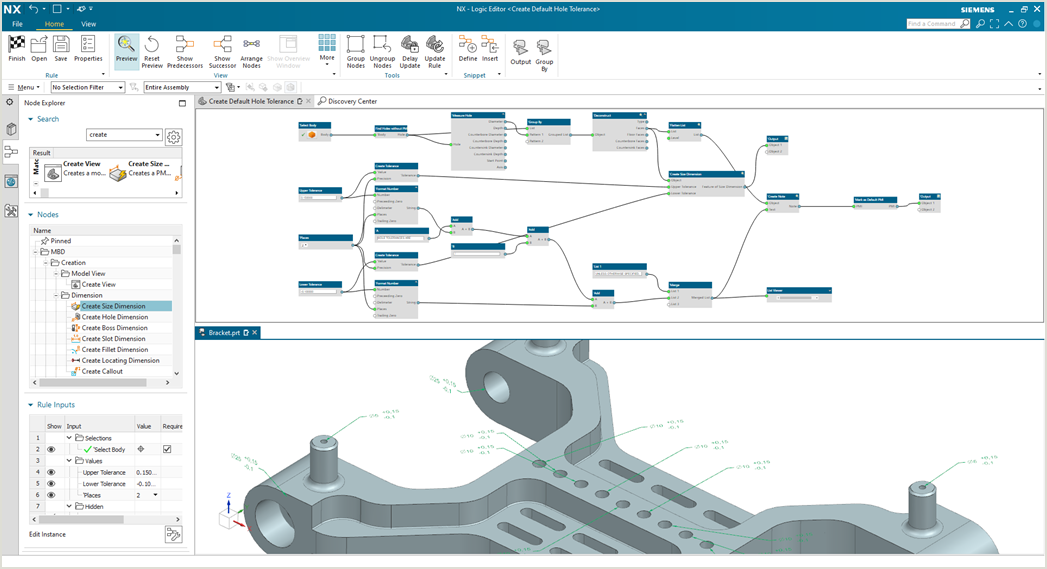Select Create Hole Dimension node
Image resolution: width=1047 pixels, height=569 pixels.
click(x=115, y=317)
